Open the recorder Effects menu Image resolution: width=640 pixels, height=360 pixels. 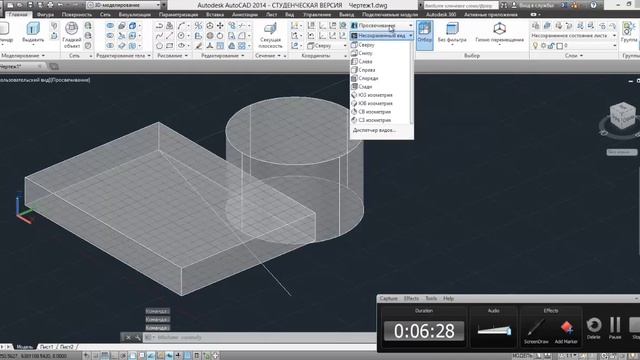point(411,298)
